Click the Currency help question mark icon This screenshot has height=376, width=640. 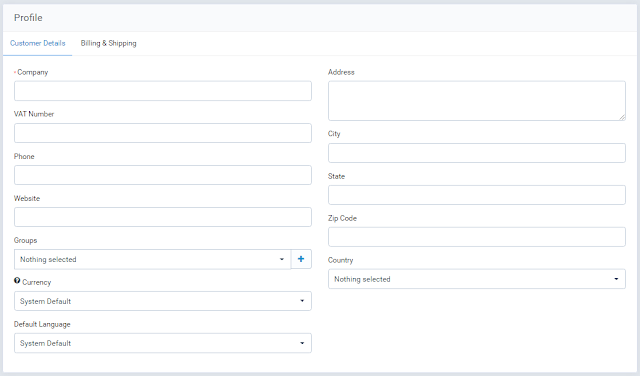tap(17, 280)
